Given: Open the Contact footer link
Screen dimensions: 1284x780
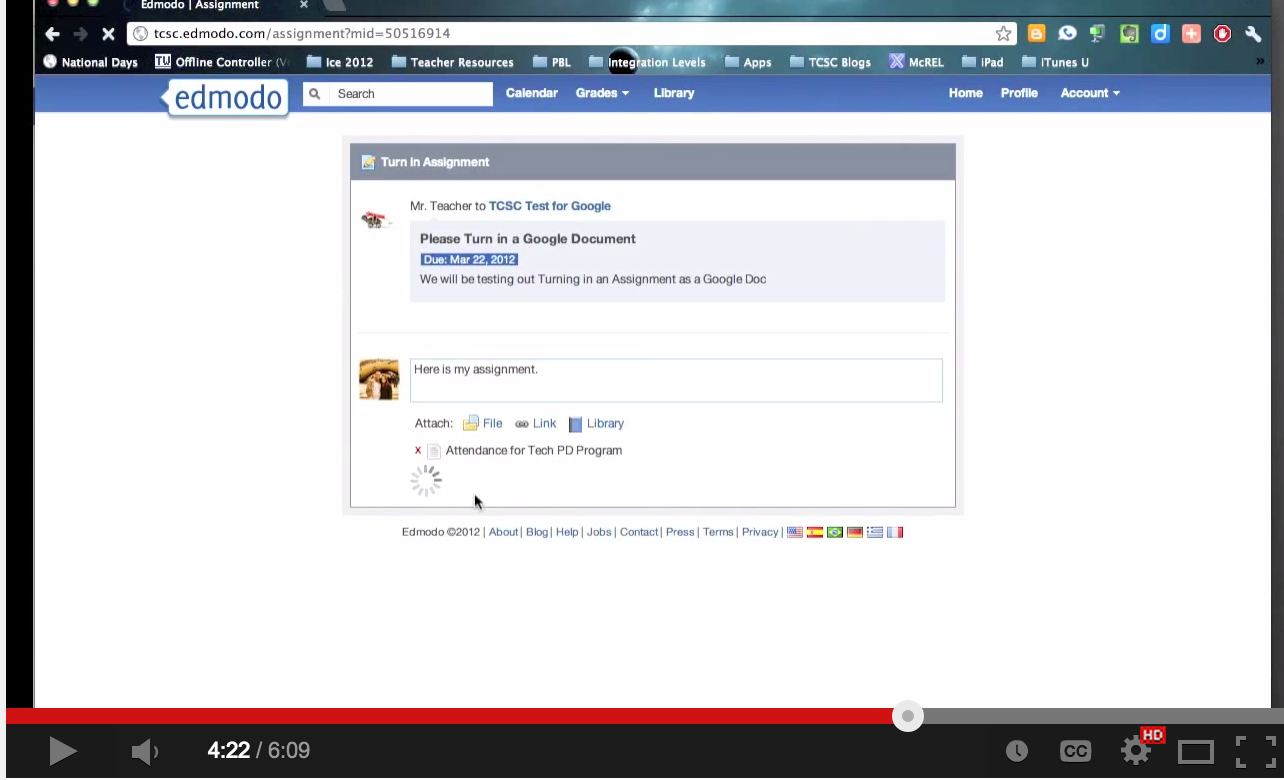Looking at the screenshot, I should [639, 532].
